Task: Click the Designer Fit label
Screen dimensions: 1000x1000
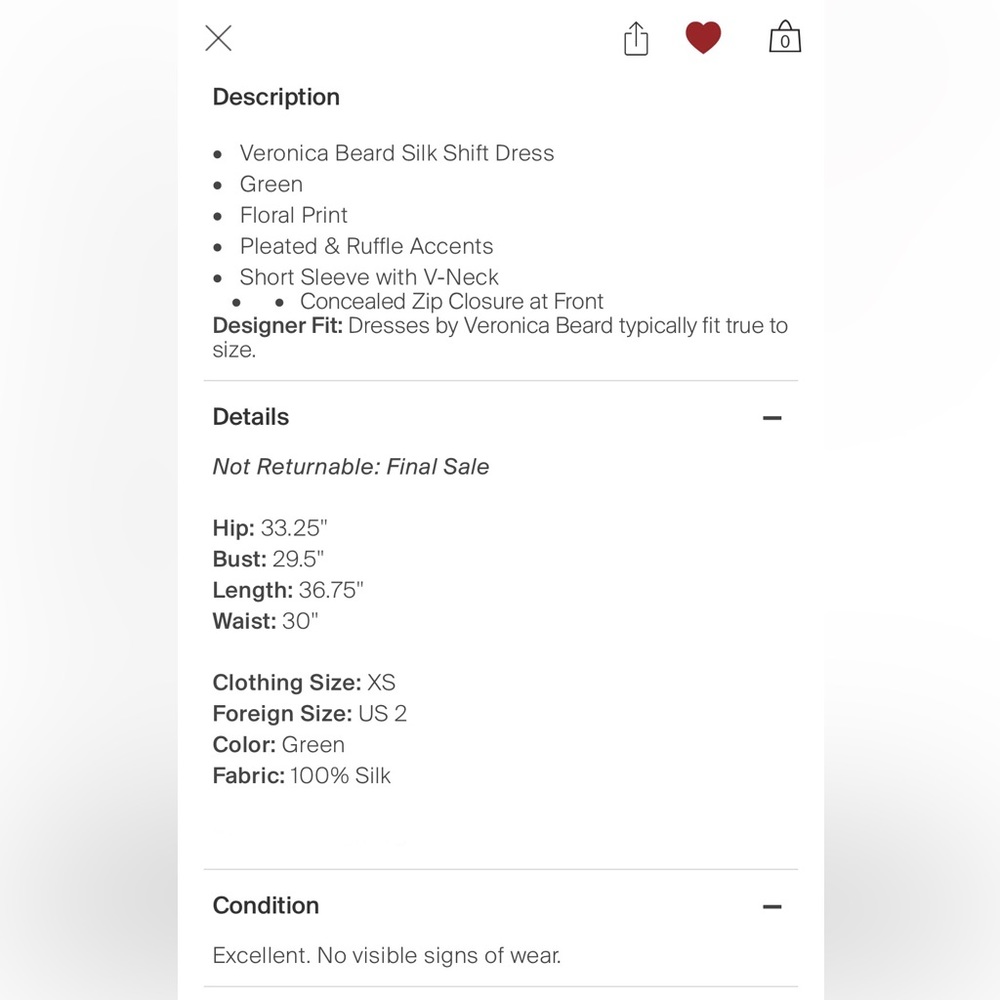Action: point(277,326)
